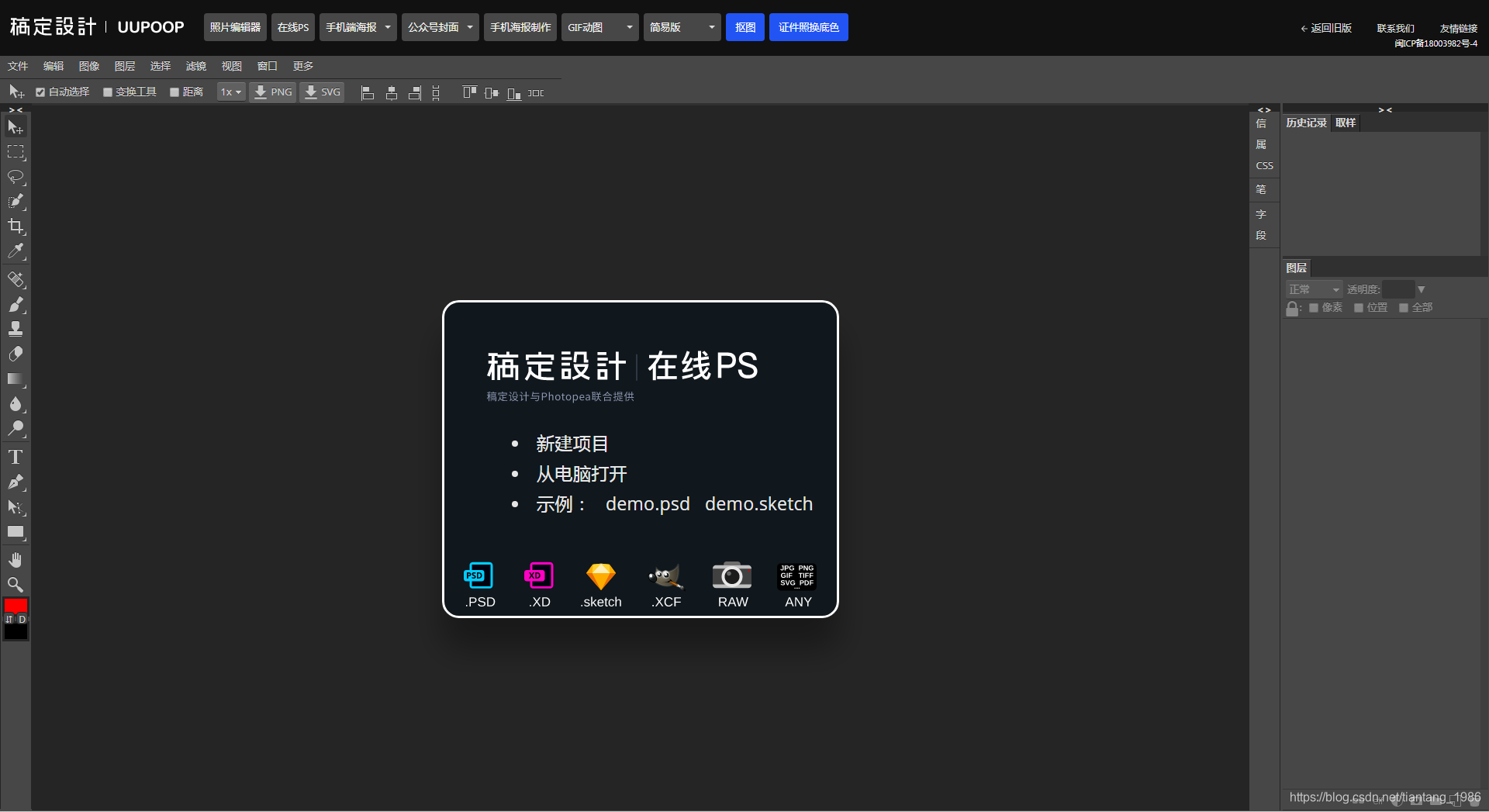Click 新建项目 in welcome dialog
The height and width of the screenshot is (812, 1489).
pyautogui.click(x=572, y=444)
